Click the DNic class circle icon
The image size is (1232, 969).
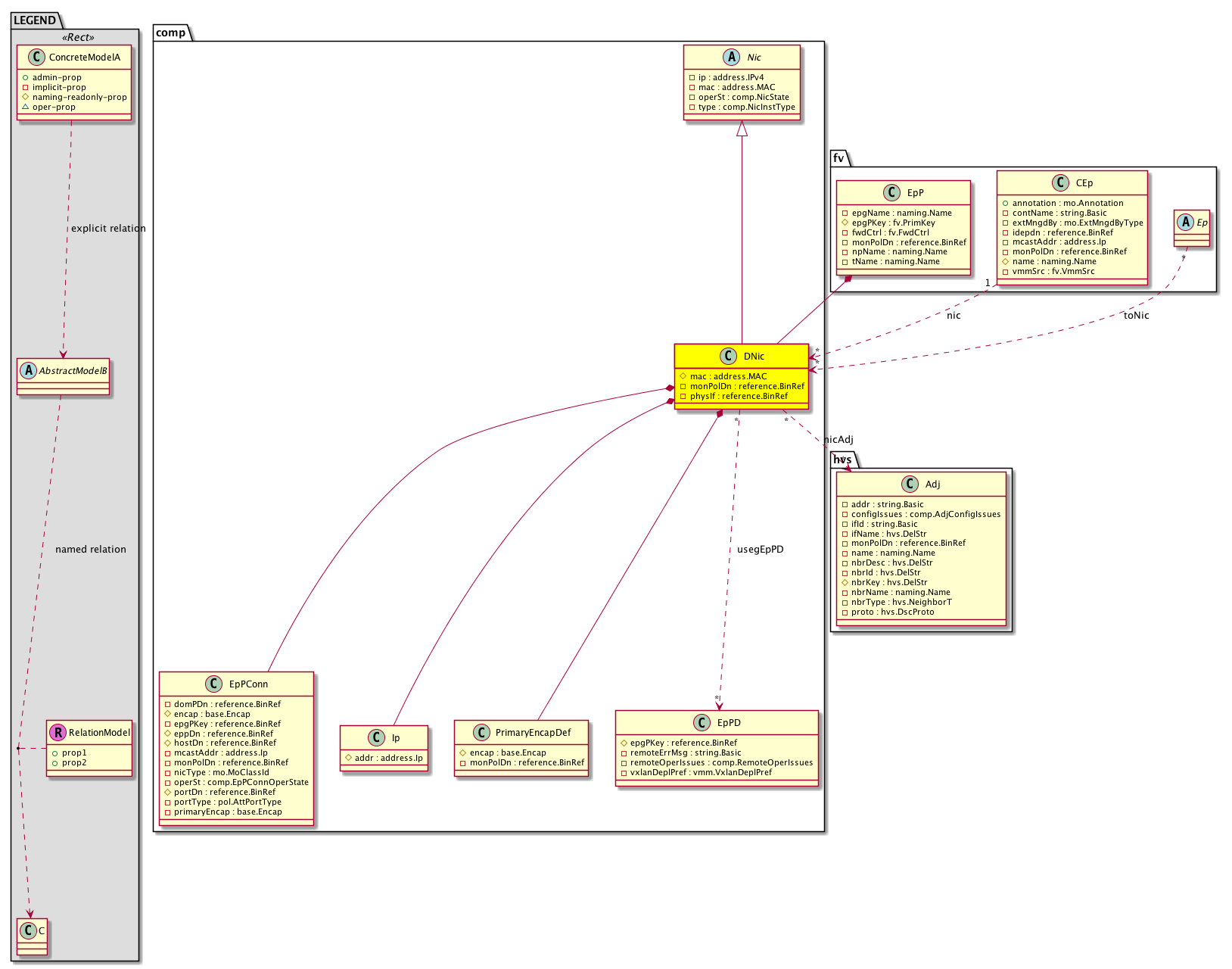[x=728, y=356]
